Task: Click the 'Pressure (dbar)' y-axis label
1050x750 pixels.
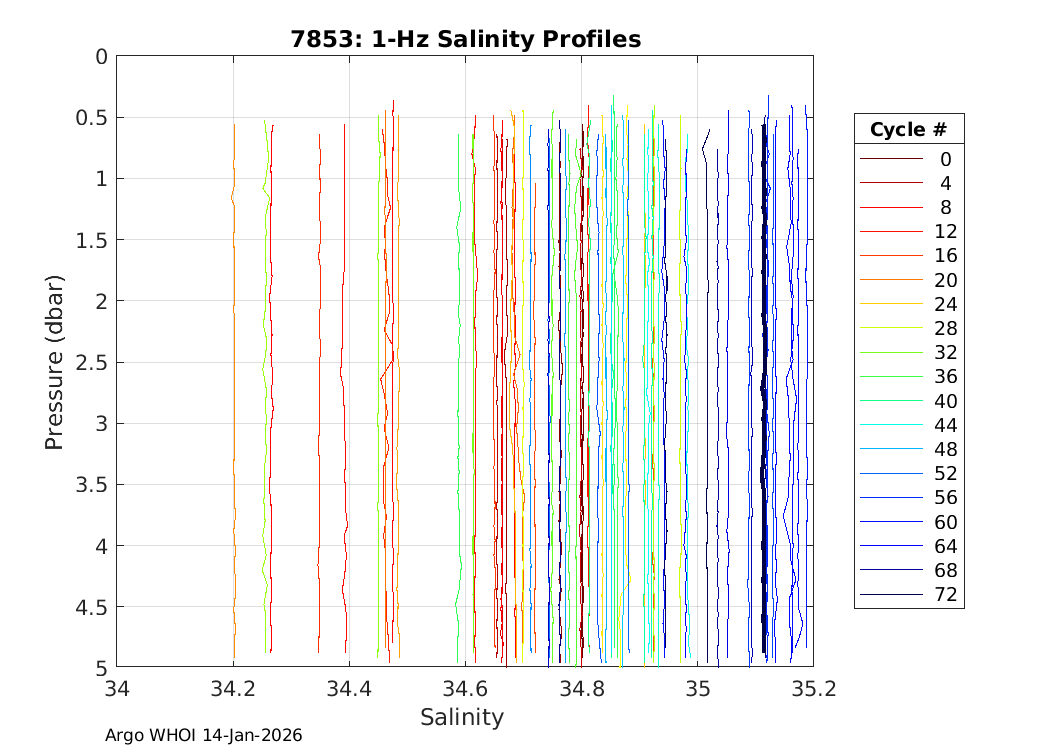Action: [54, 361]
